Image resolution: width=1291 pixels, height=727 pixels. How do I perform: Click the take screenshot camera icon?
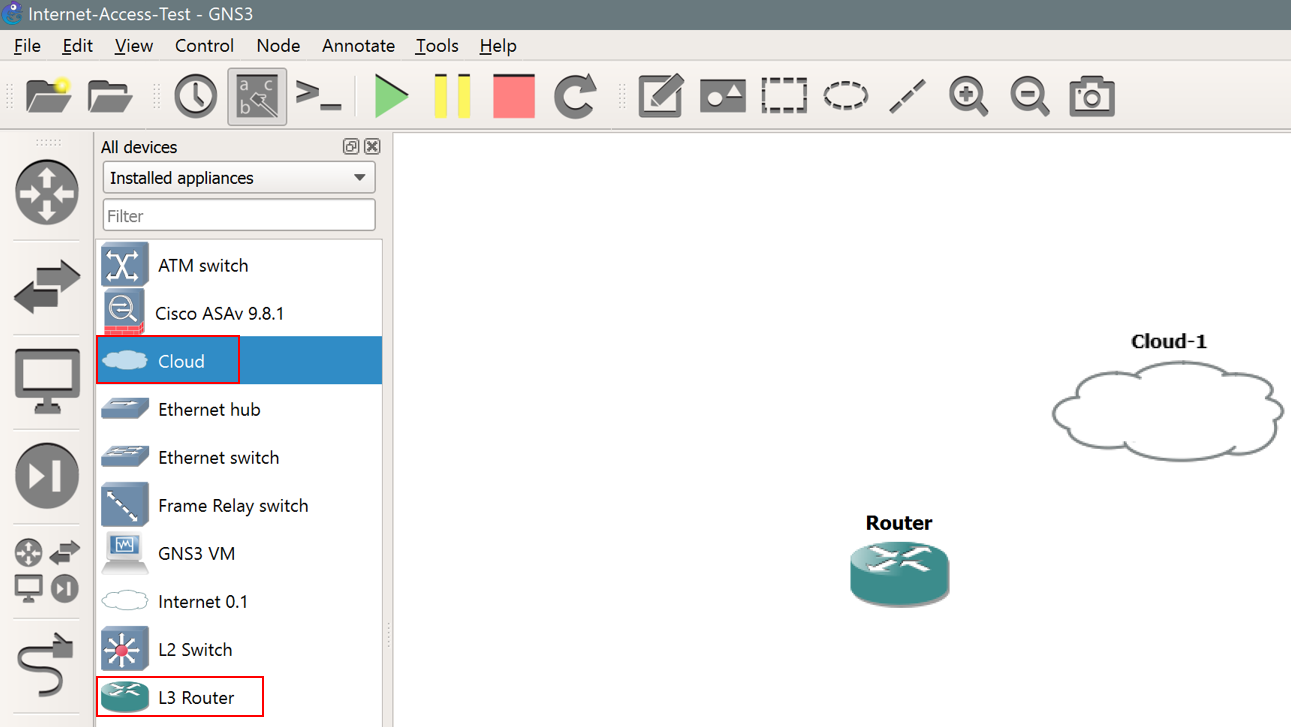click(1091, 97)
